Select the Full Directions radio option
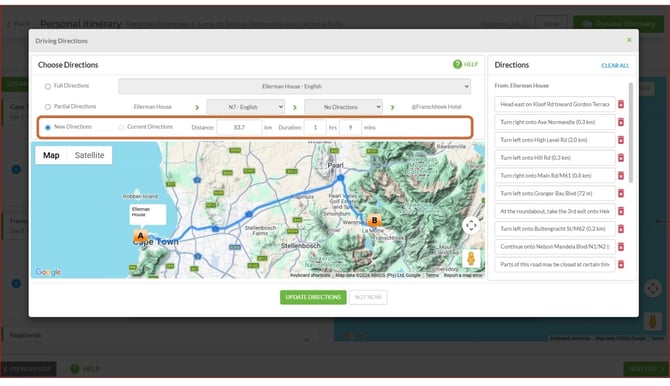Image resolution: width=670 pixels, height=386 pixels. tap(47, 86)
